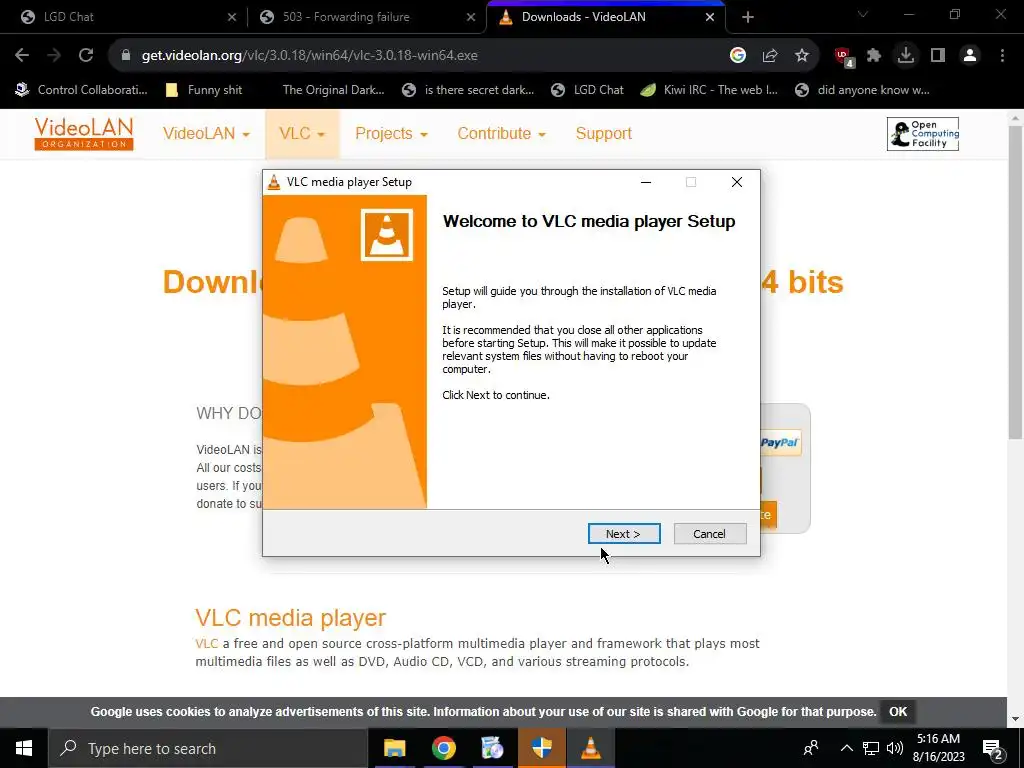Open network status tray icon
1024x768 pixels.
click(871, 748)
